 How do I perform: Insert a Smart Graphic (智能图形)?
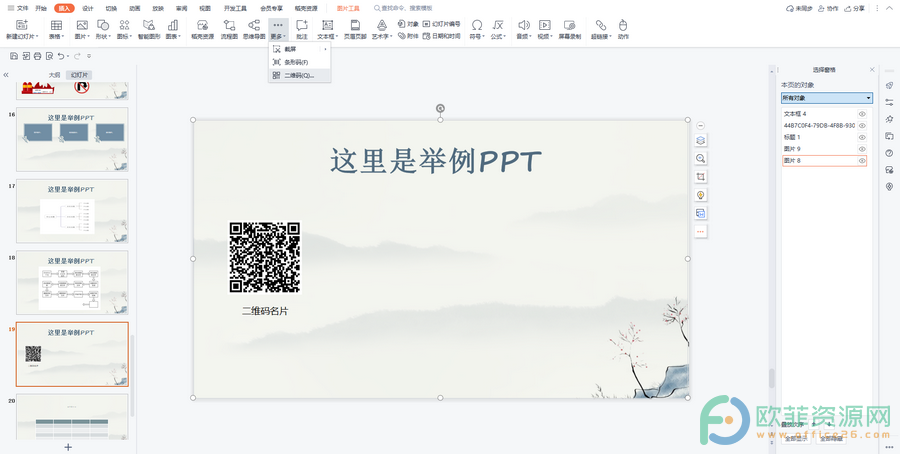[x=149, y=29]
